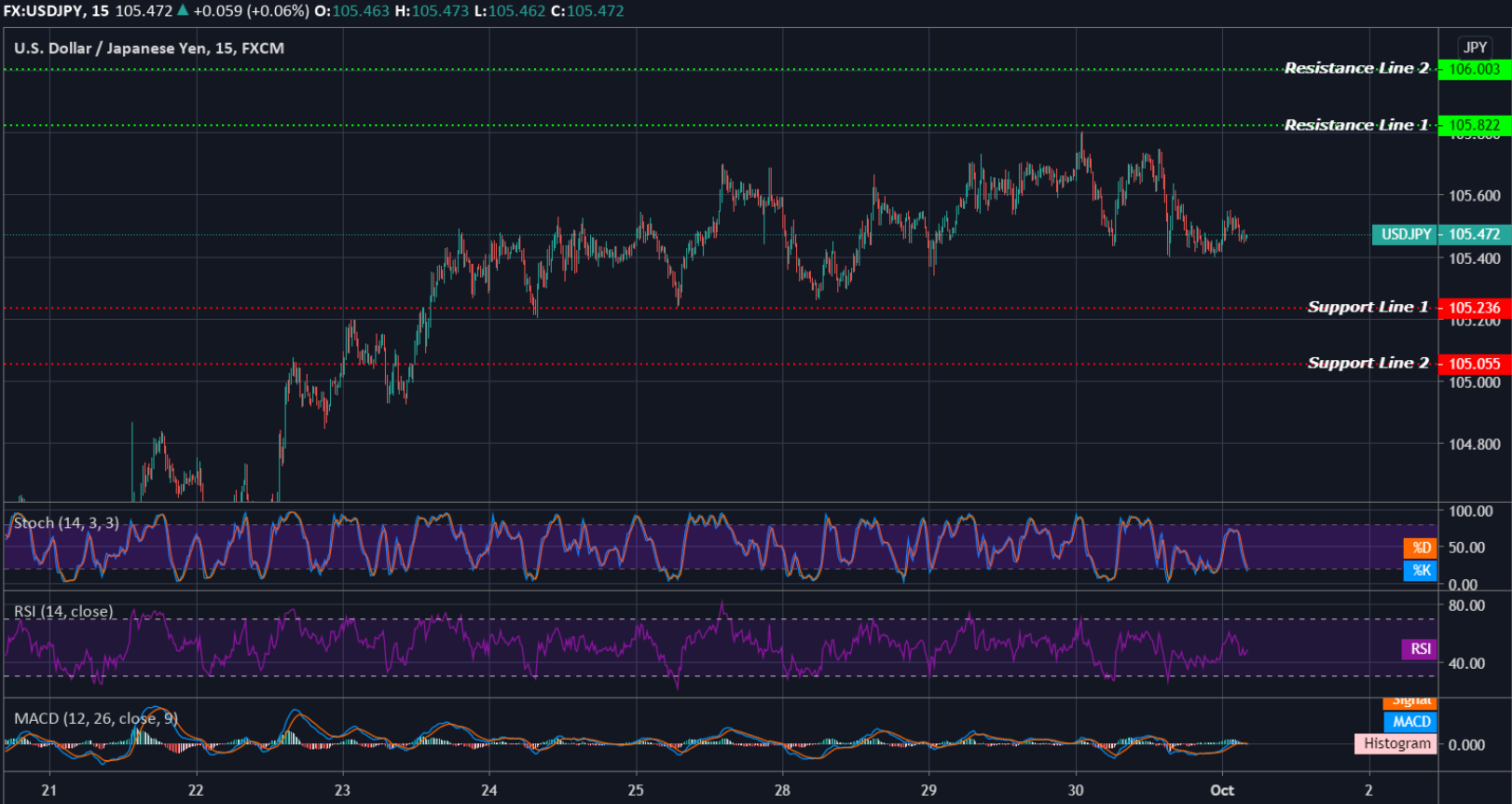Screen dimensions: 1512x804
Task: Click the 30 date label on time axis
Action: coord(1076,790)
